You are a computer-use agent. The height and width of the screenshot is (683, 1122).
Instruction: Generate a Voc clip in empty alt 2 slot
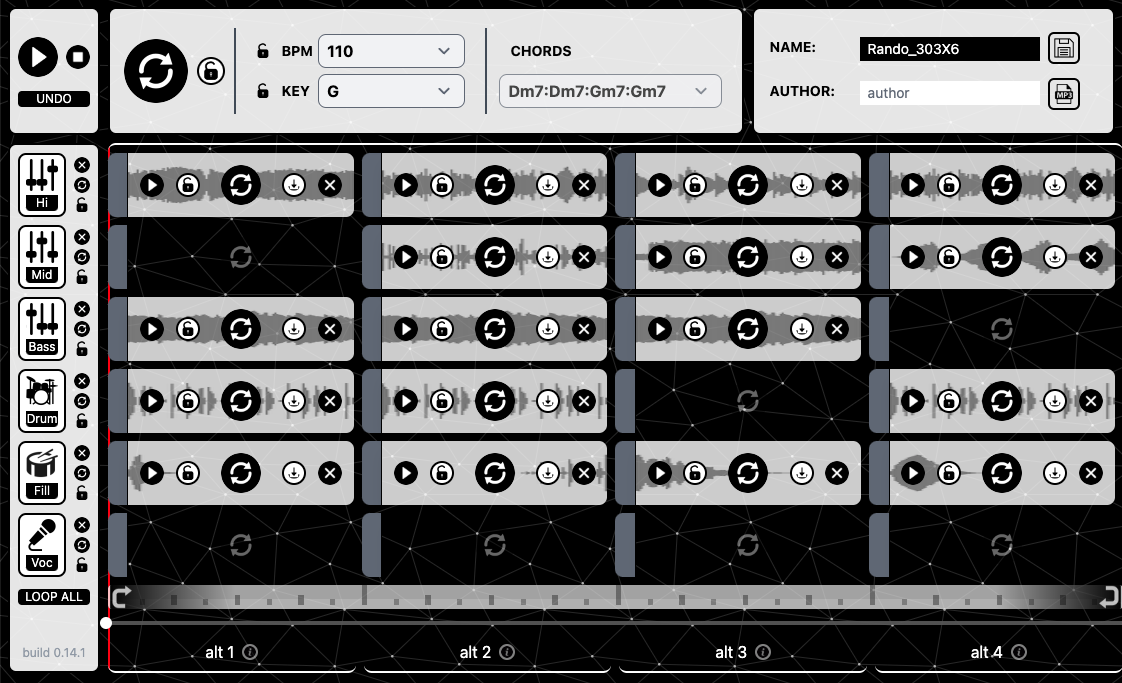494,546
